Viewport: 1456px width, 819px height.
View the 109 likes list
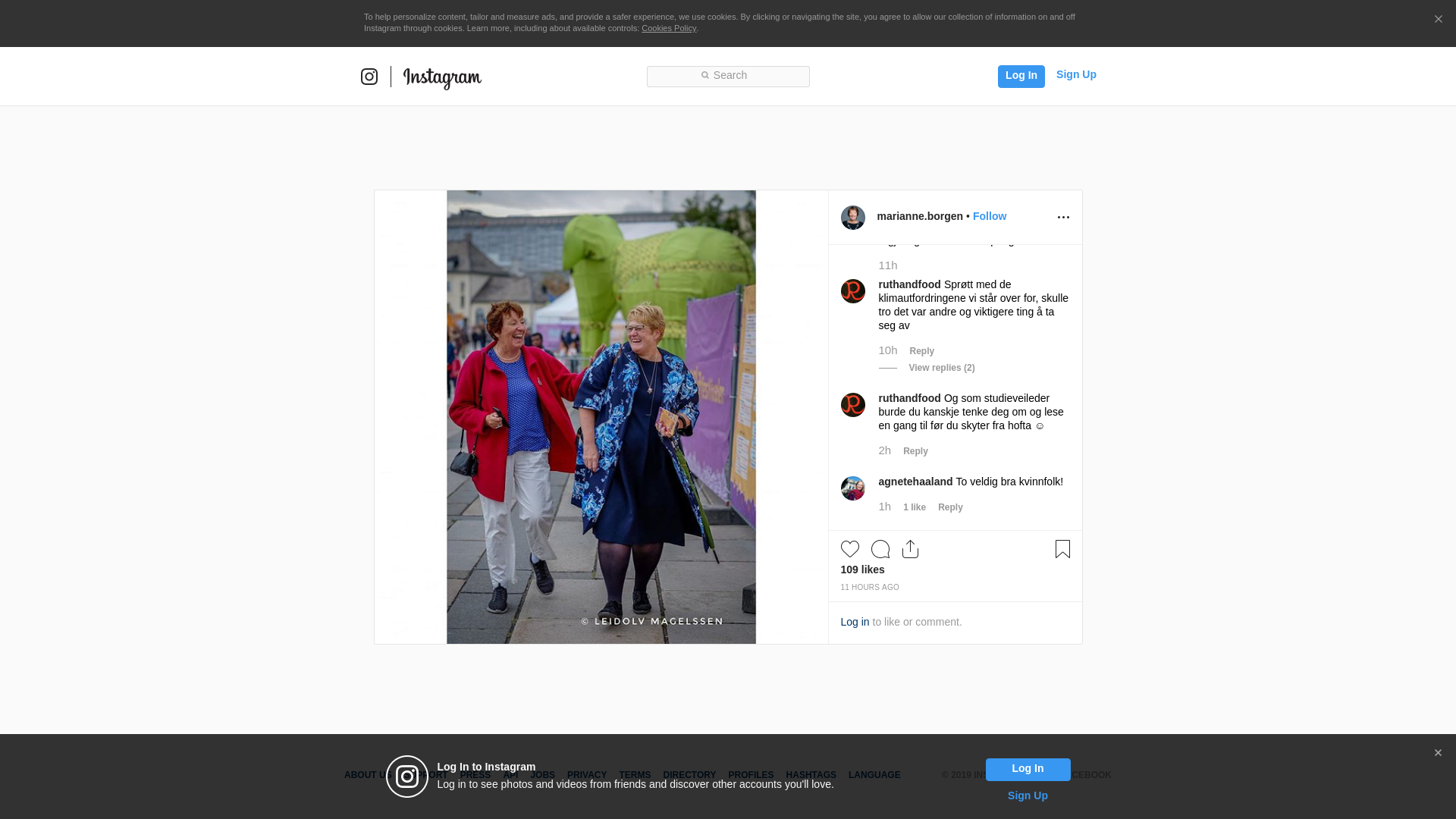(x=862, y=570)
